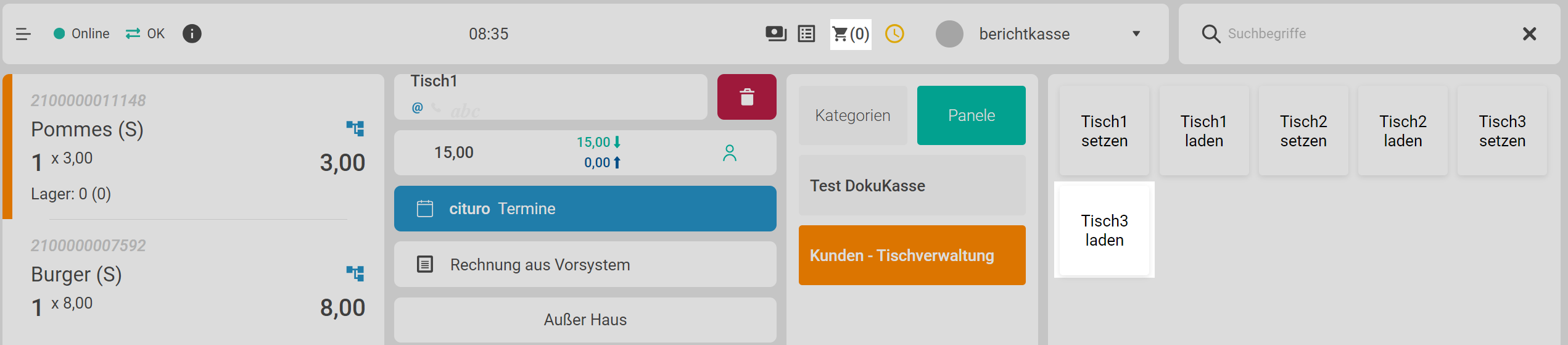Switch to the Panele tab
Viewport: 1568px width, 345px height.
pyautogui.click(x=971, y=115)
